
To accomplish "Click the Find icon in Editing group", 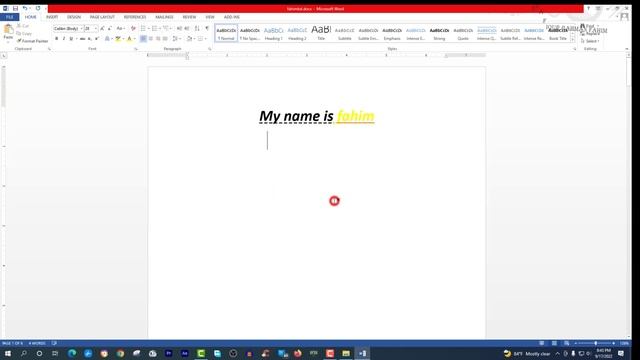I will tap(583, 27).
